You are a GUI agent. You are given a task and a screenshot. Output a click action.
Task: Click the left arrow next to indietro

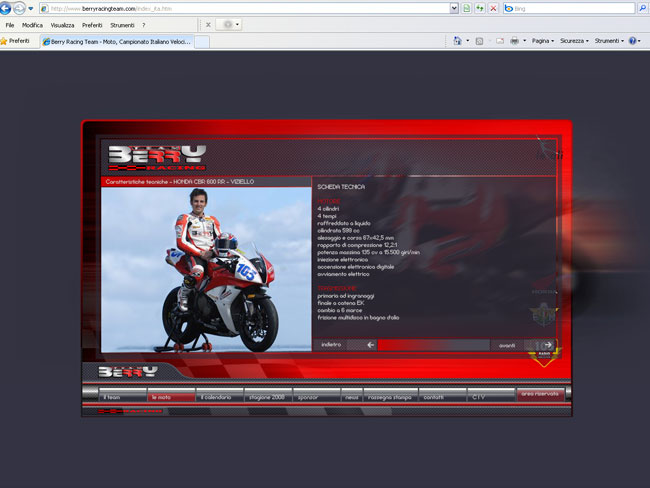tap(371, 345)
